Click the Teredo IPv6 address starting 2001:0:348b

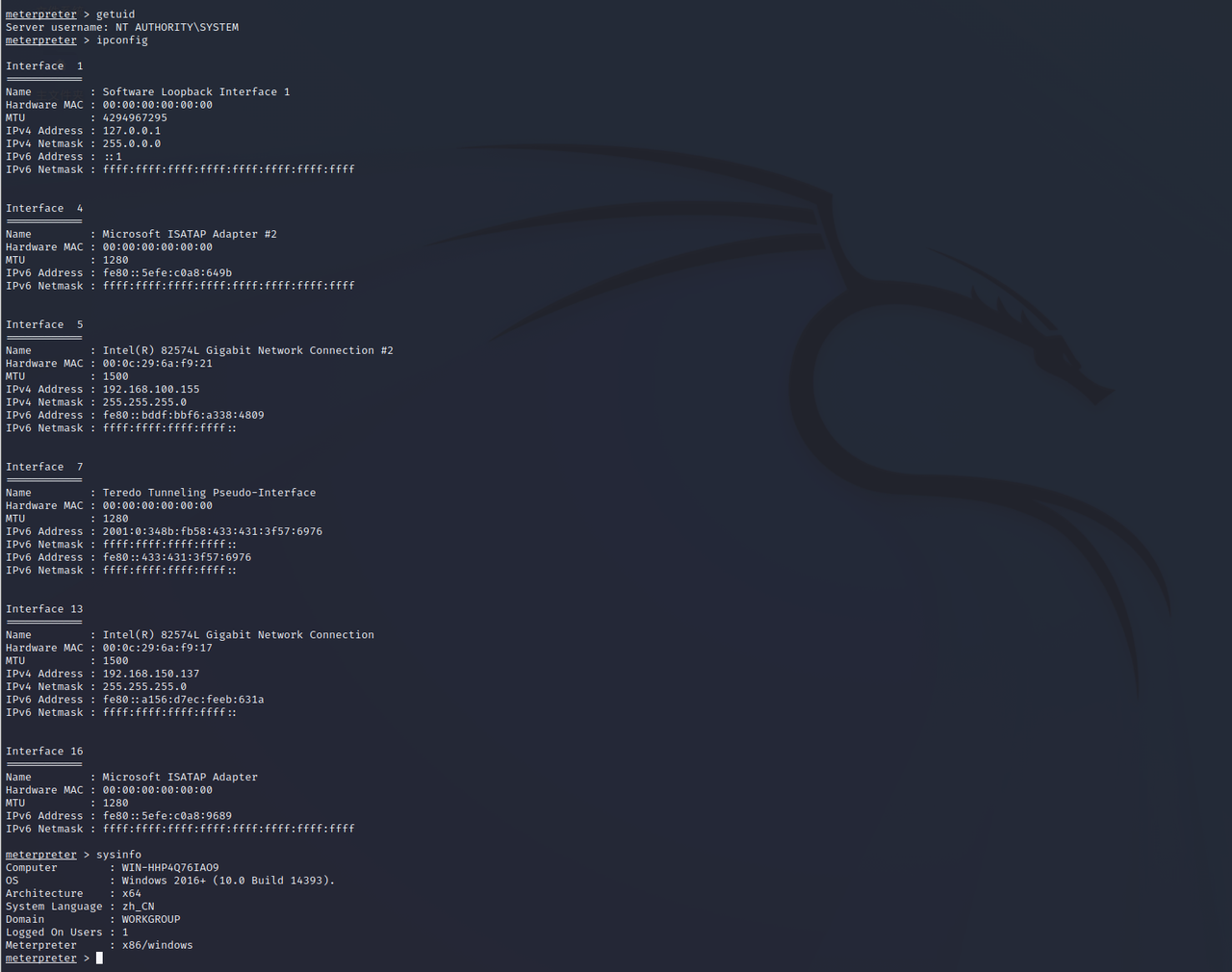coord(213,531)
